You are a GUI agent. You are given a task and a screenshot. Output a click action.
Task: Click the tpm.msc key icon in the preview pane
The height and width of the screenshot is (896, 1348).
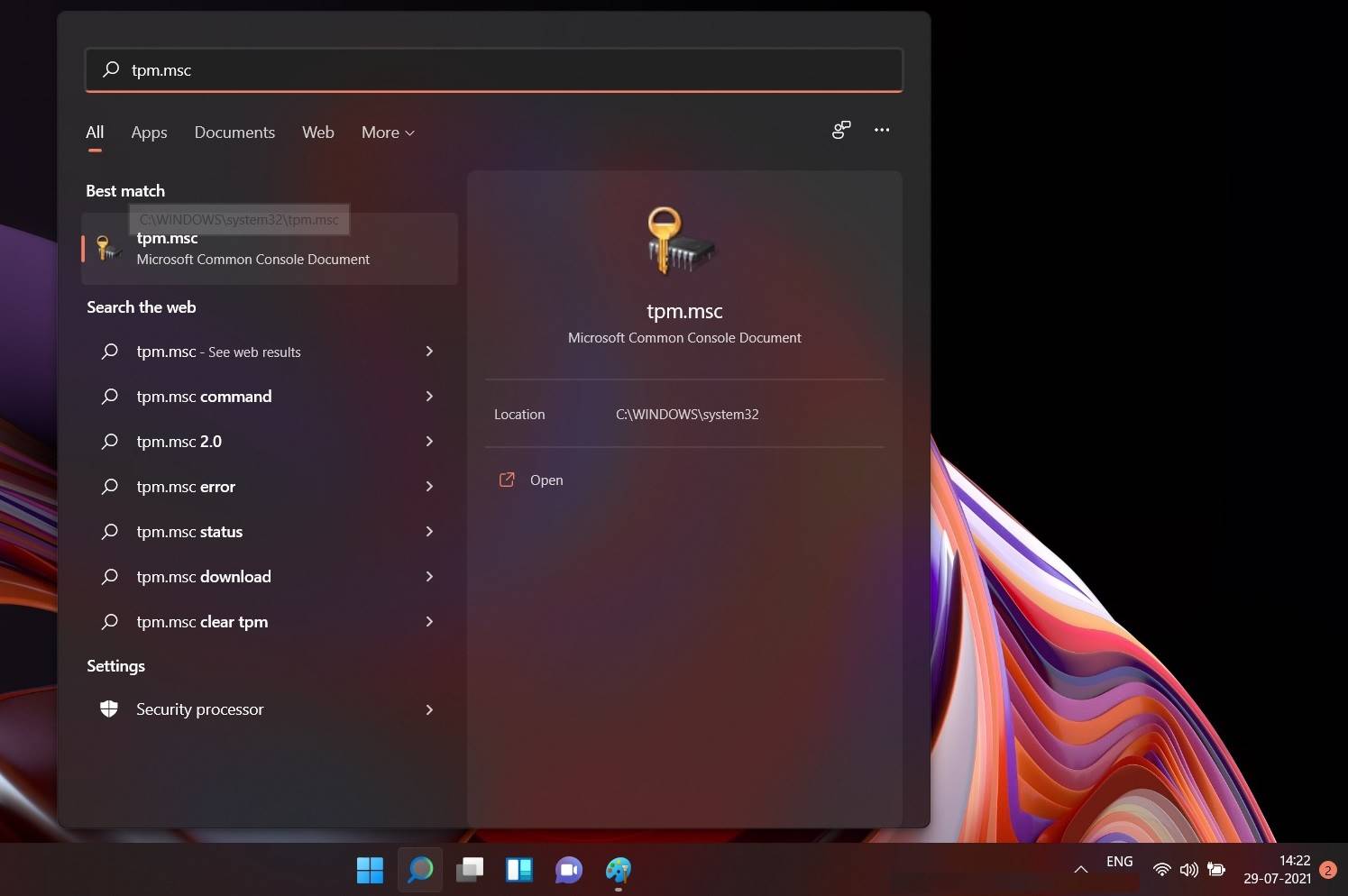pos(683,239)
